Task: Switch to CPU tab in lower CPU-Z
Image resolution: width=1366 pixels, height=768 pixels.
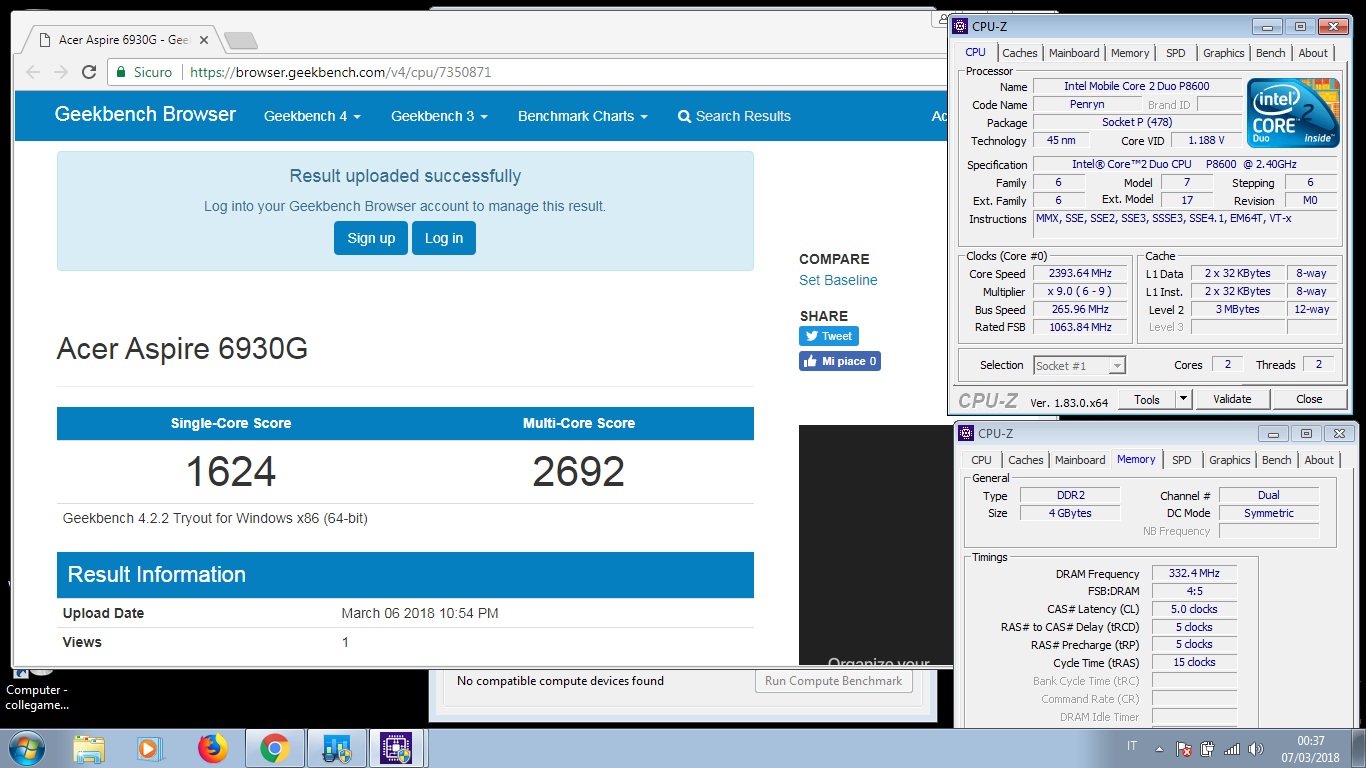Action: [982, 460]
